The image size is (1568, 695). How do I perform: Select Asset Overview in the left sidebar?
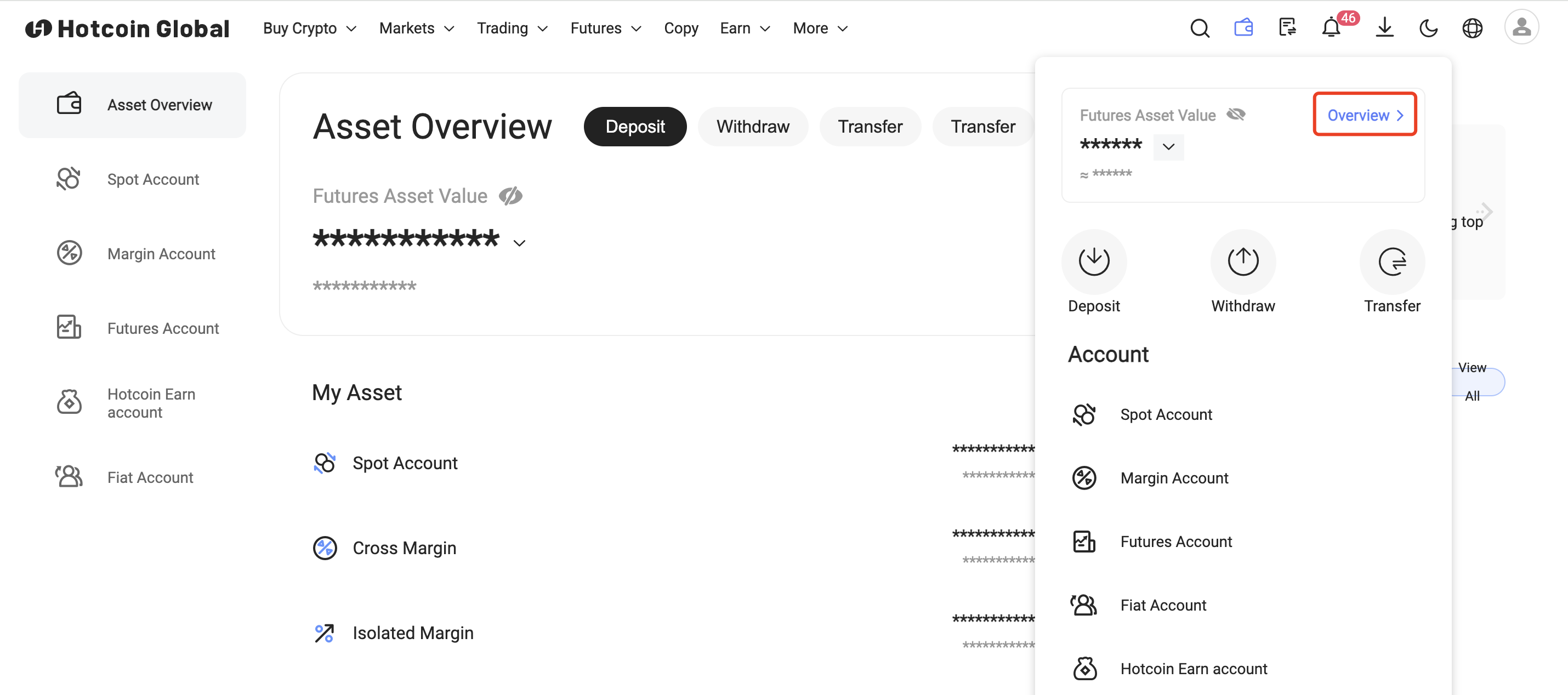coord(132,105)
